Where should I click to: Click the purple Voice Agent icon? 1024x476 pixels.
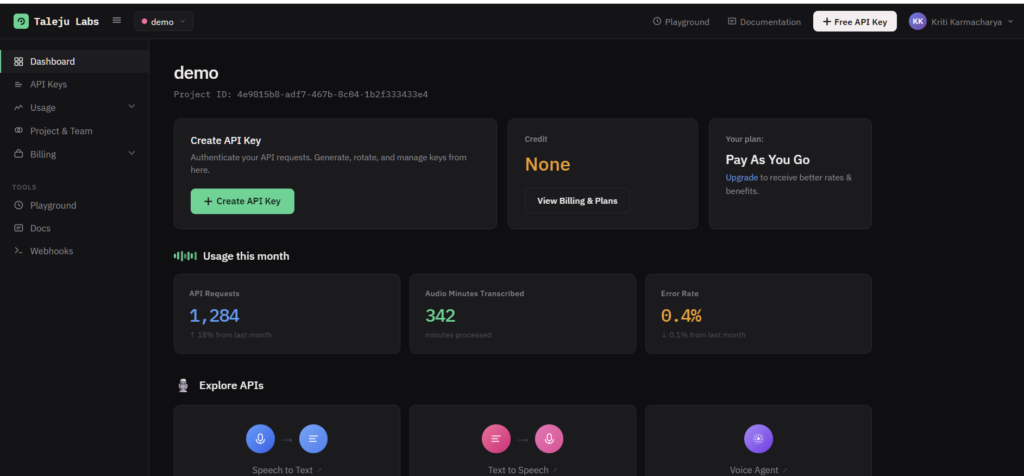pyautogui.click(x=758, y=438)
